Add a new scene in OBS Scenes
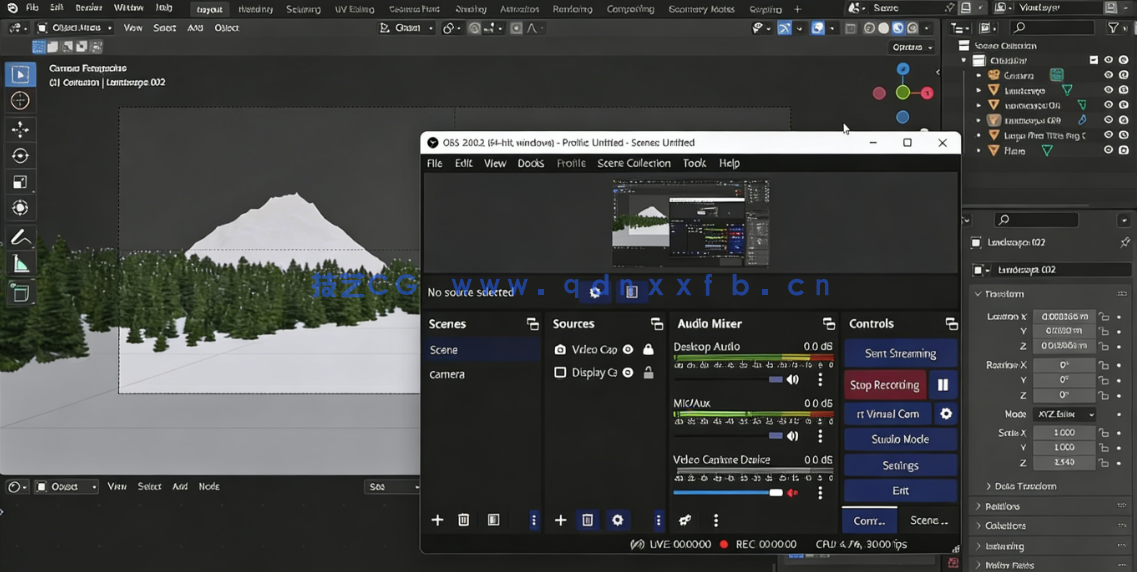This screenshot has width=1137, height=572. 437,520
